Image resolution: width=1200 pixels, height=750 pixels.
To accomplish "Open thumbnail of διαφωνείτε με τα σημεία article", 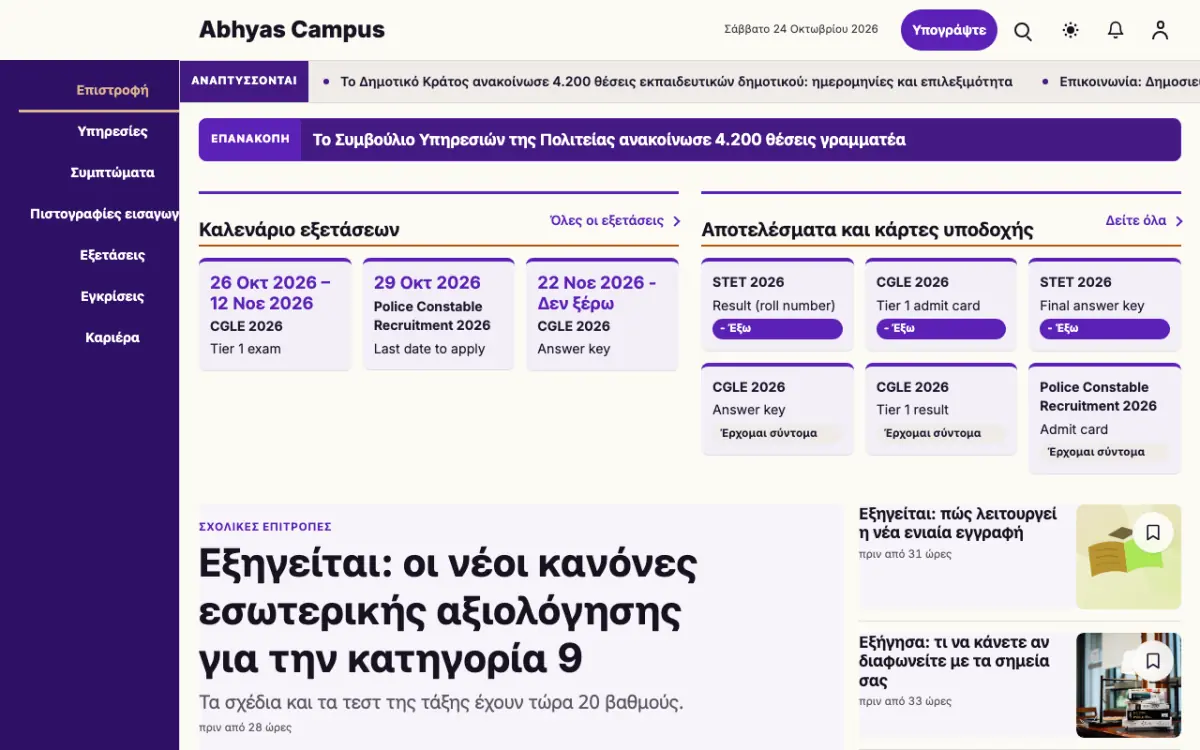I will [x=1128, y=685].
